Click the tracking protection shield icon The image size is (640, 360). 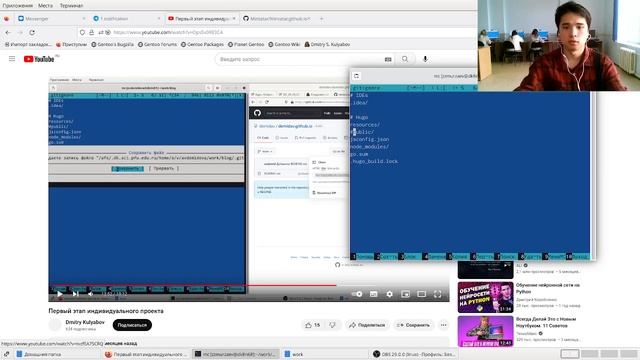coord(82,32)
